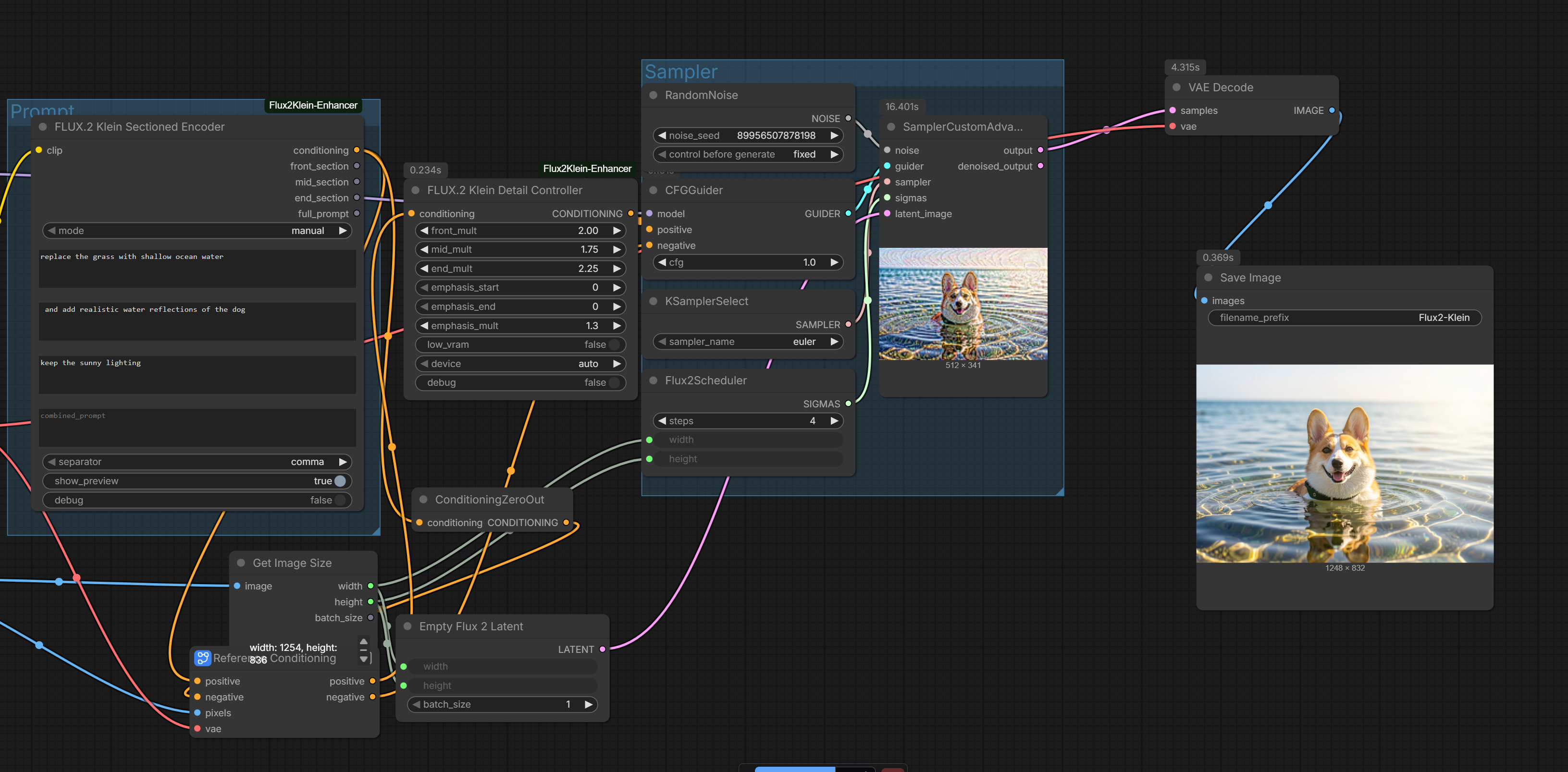The image size is (1568, 772).
Task: Increase emphasis_end with its right arrow
Action: pyautogui.click(x=617, y=306)
